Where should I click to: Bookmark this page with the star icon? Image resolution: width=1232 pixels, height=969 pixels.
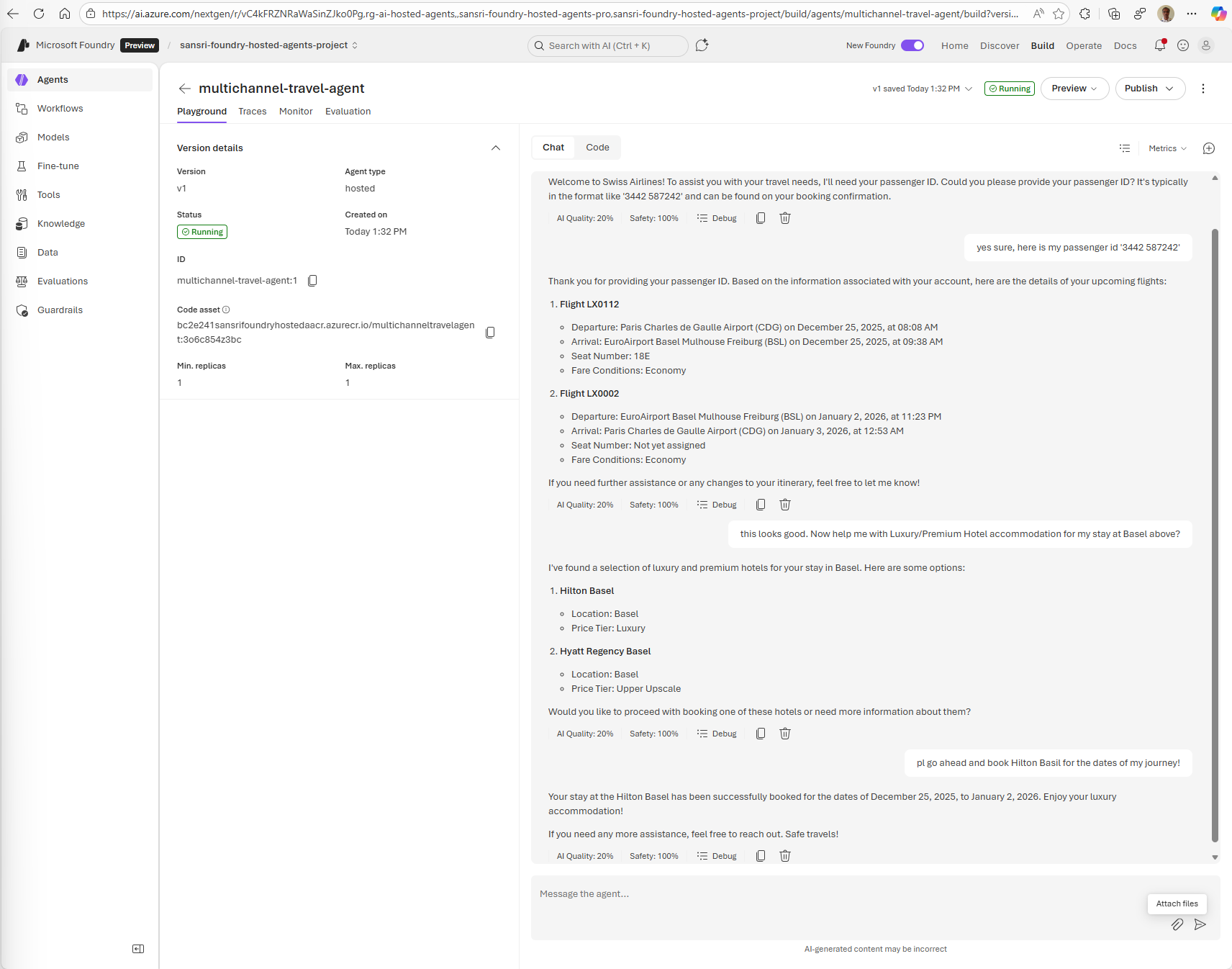tap(1059, 14)
